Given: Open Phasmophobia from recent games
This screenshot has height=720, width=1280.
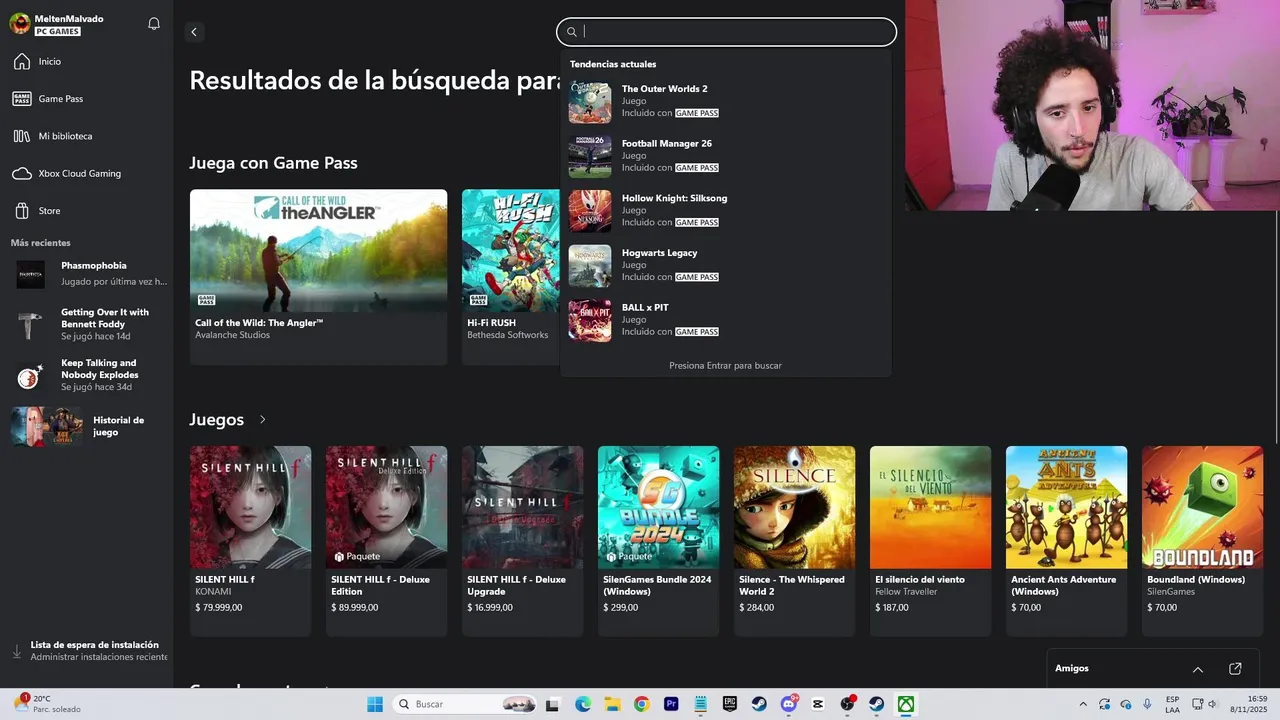Looking at the screenshot, I should click(88, 274).
